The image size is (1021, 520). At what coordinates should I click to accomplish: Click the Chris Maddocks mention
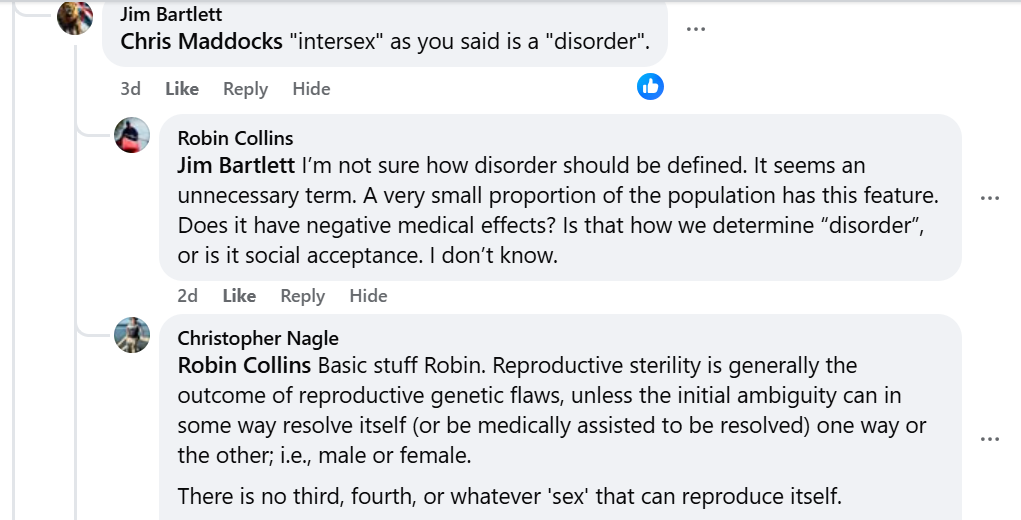click(201, 42)
